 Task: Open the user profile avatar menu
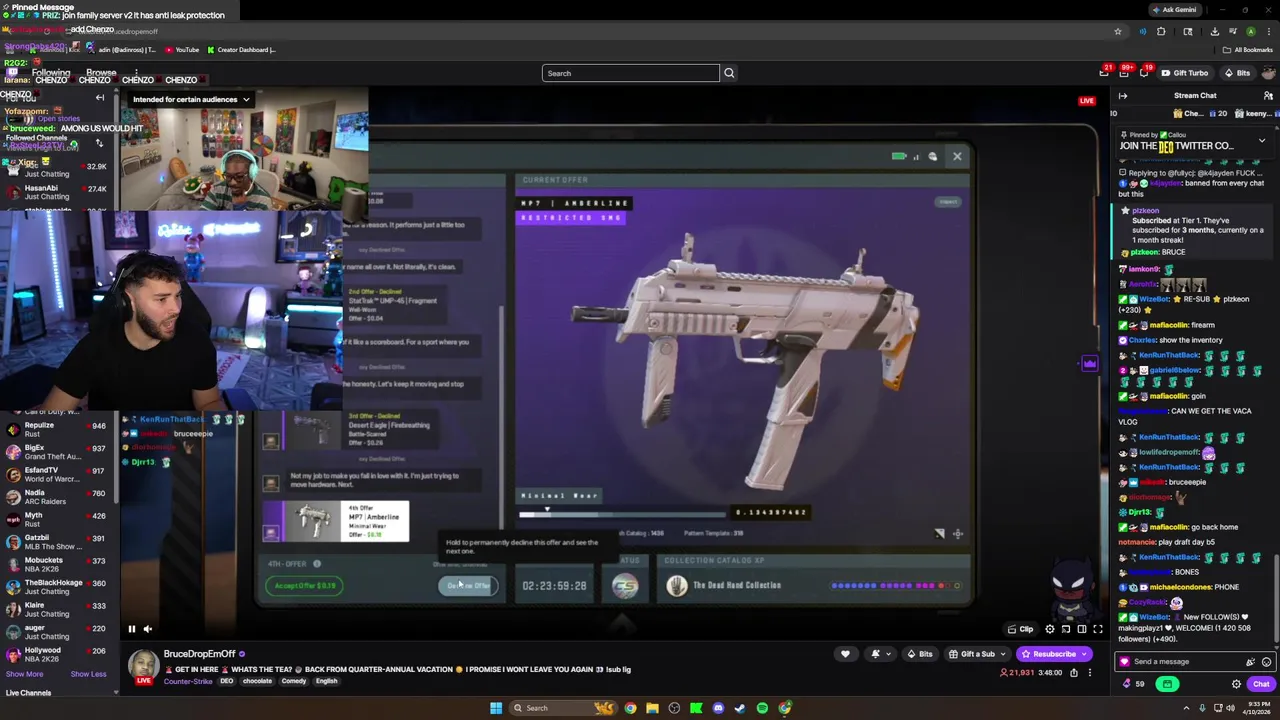[1268, 73]
